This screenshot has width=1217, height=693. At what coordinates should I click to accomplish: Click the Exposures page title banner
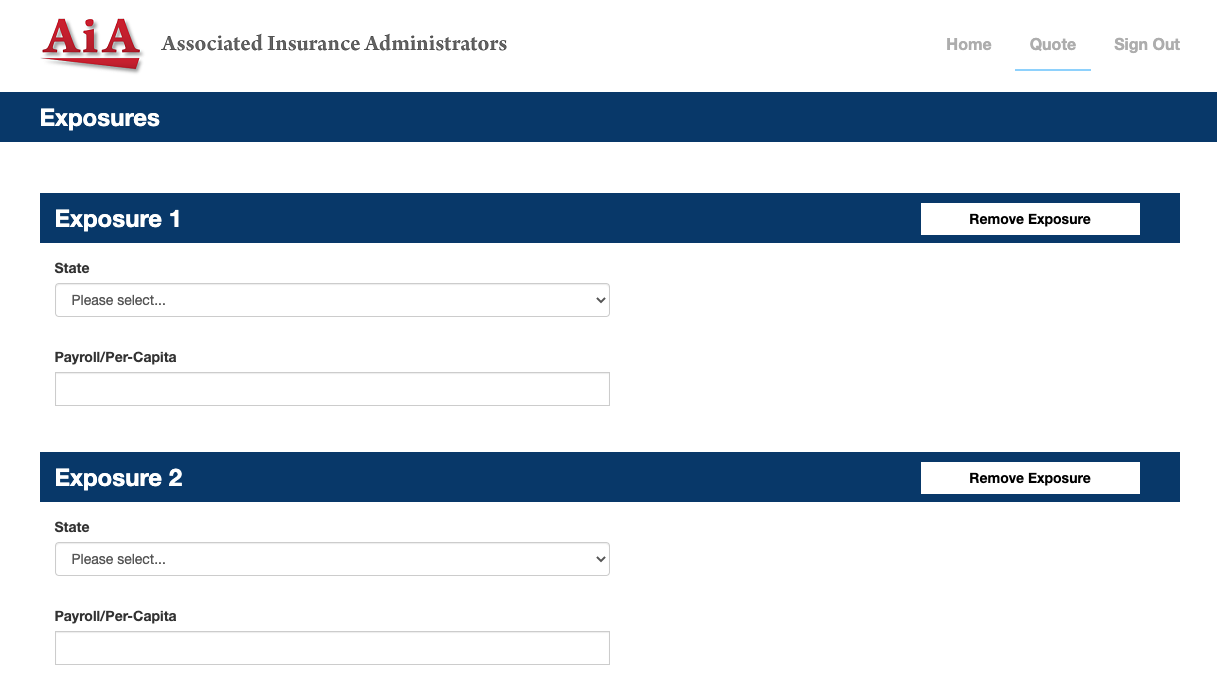tap(608, 117)
